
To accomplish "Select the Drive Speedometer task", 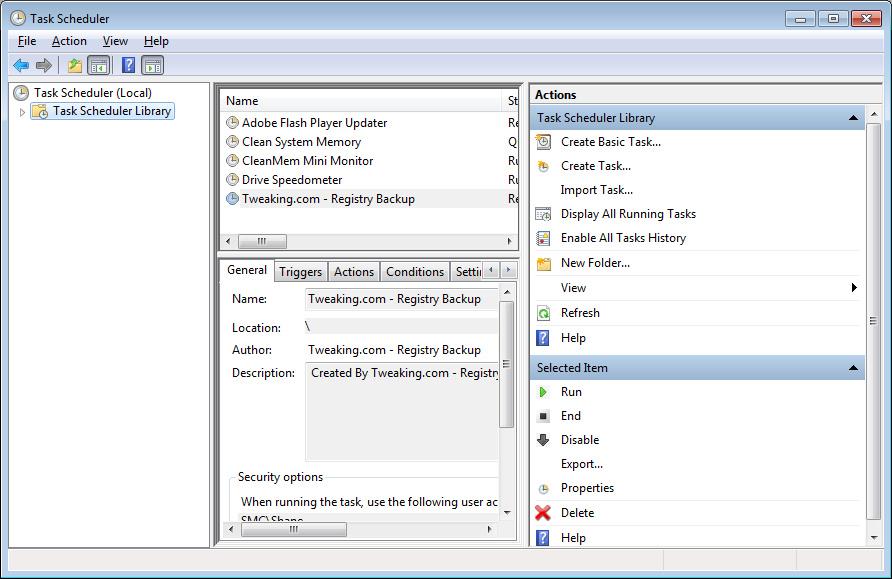I will (x=292, y=180).
